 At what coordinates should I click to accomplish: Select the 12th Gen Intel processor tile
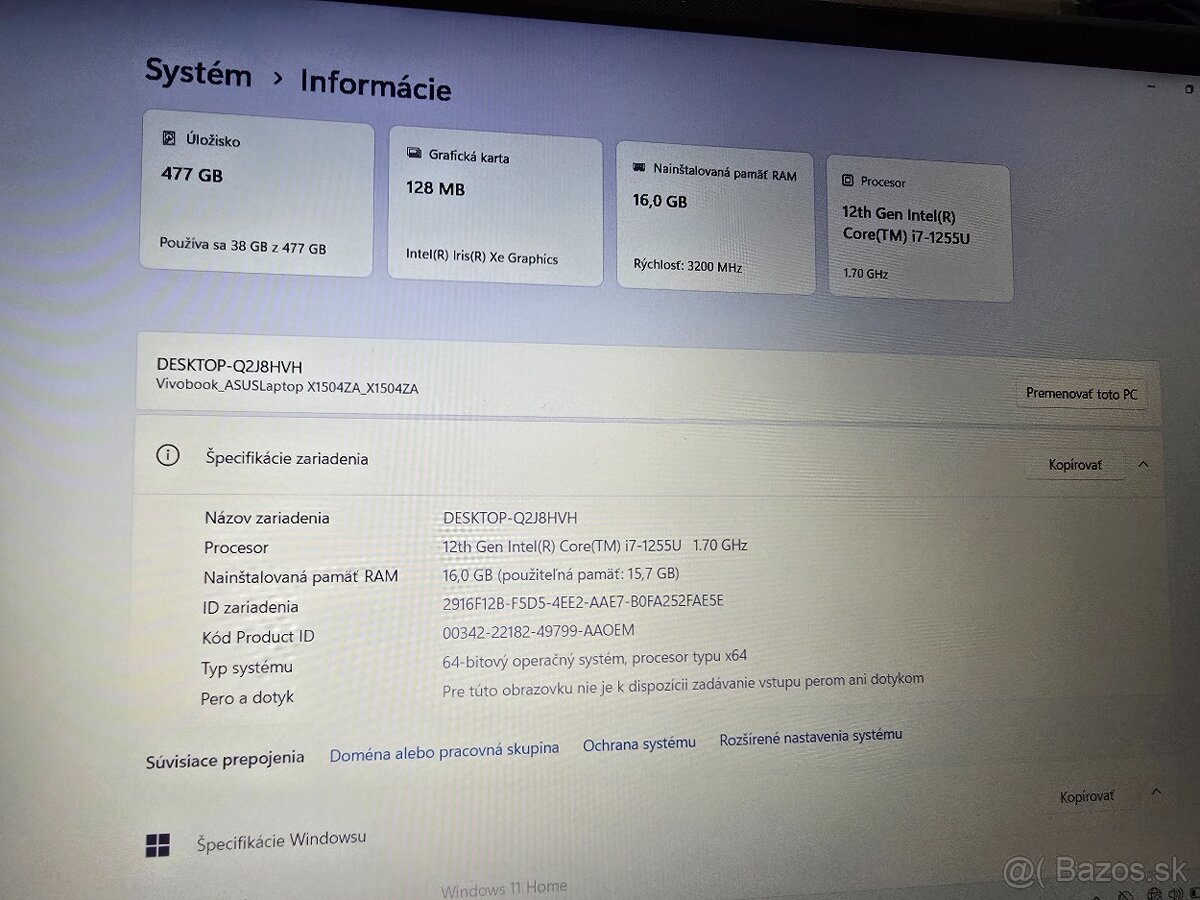tap(920, 228)
